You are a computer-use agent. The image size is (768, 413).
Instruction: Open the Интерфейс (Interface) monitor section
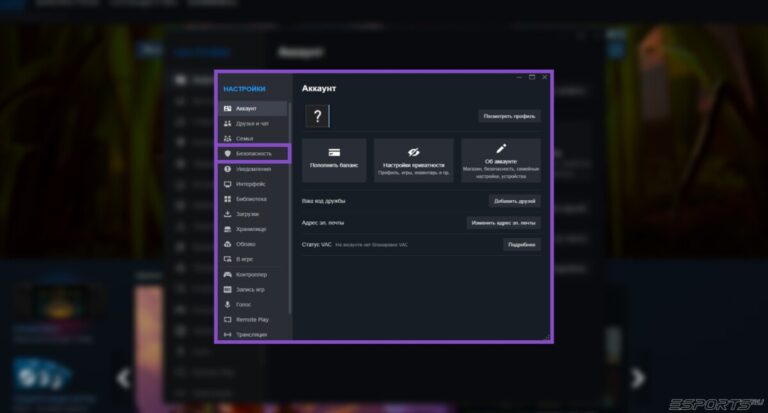[251, 184]
